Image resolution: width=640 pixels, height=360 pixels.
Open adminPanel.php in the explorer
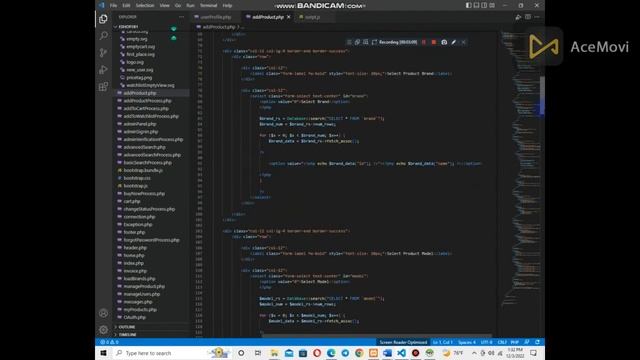click(140, 124)
